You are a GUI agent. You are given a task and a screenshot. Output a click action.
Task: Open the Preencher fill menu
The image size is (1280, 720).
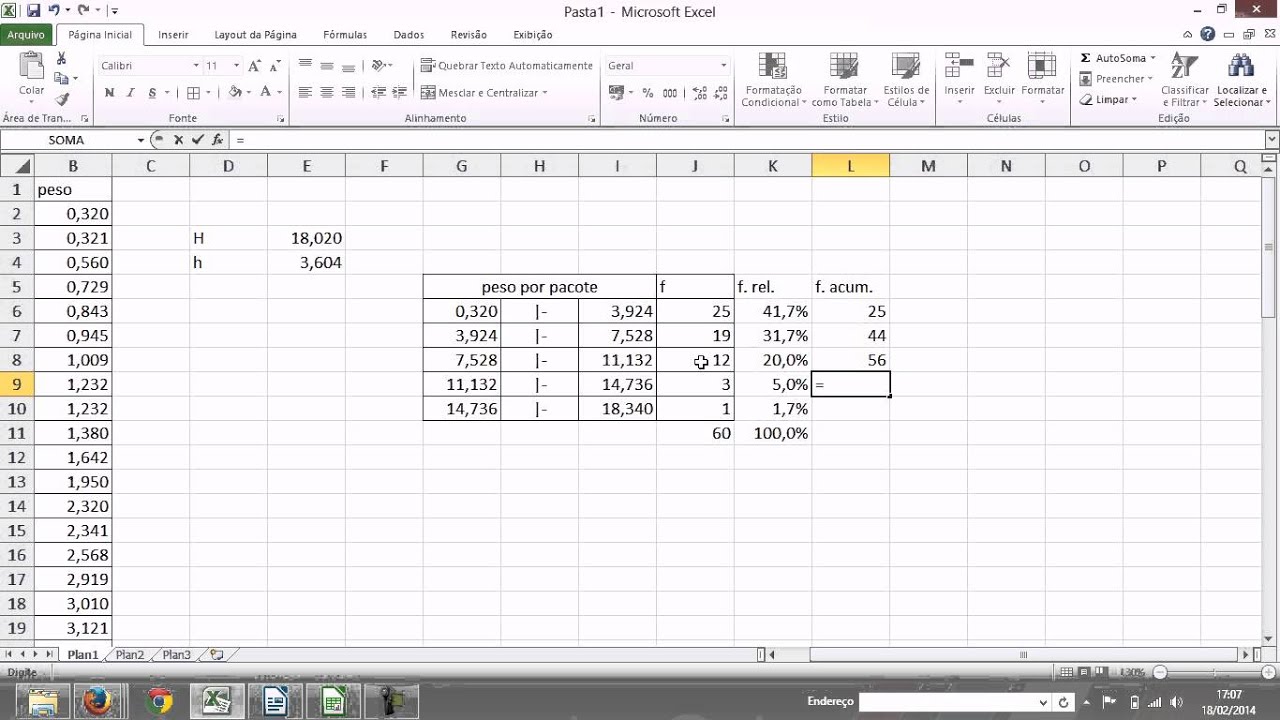click(x=1117, y=79)
